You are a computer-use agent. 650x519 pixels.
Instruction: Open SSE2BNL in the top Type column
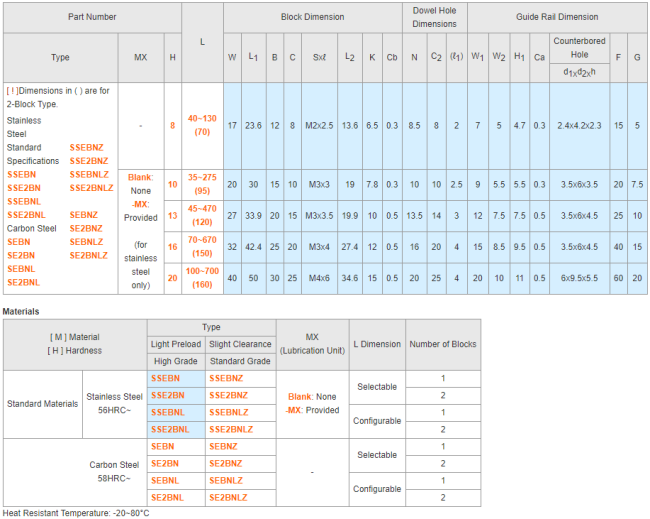[27, 215]
